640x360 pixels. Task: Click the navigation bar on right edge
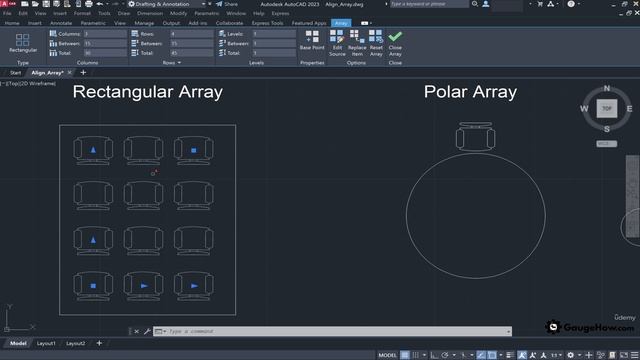click(x=633, y=196)
